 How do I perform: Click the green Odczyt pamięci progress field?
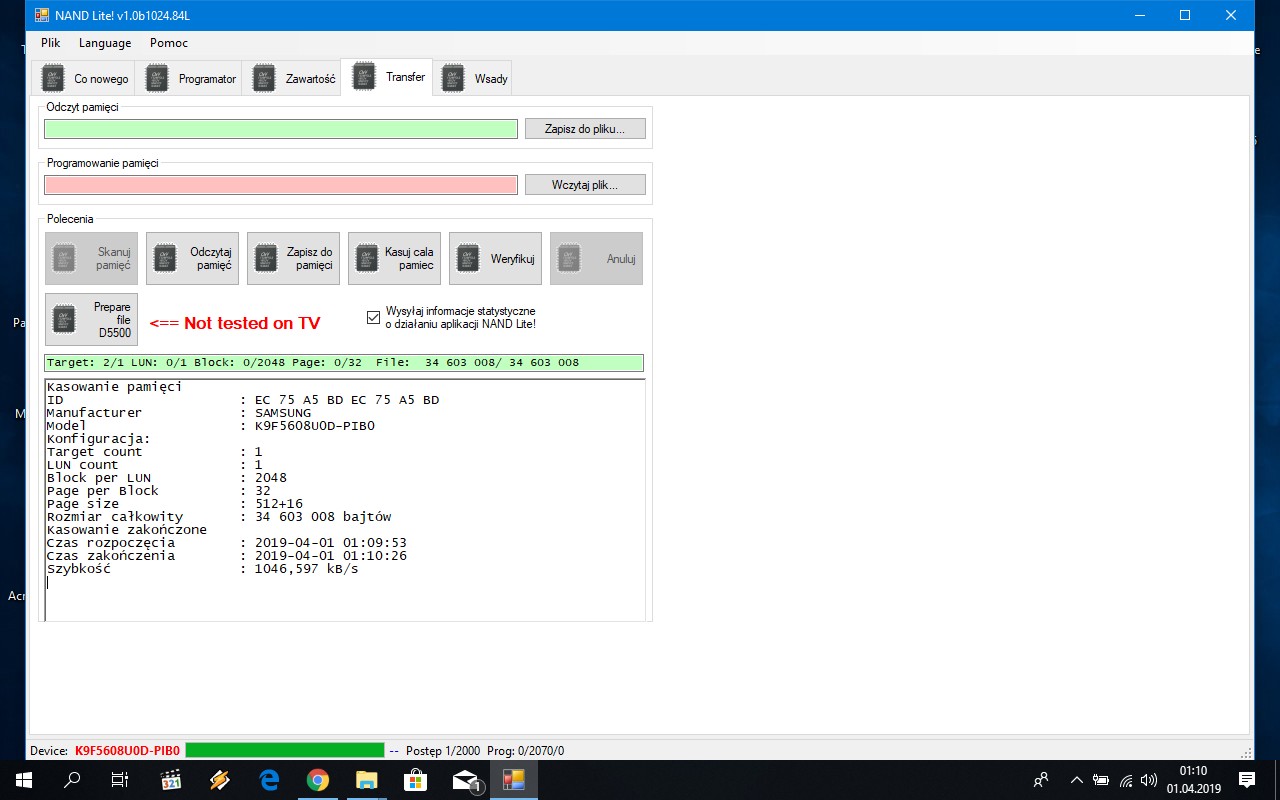click(x=281, y=129)
